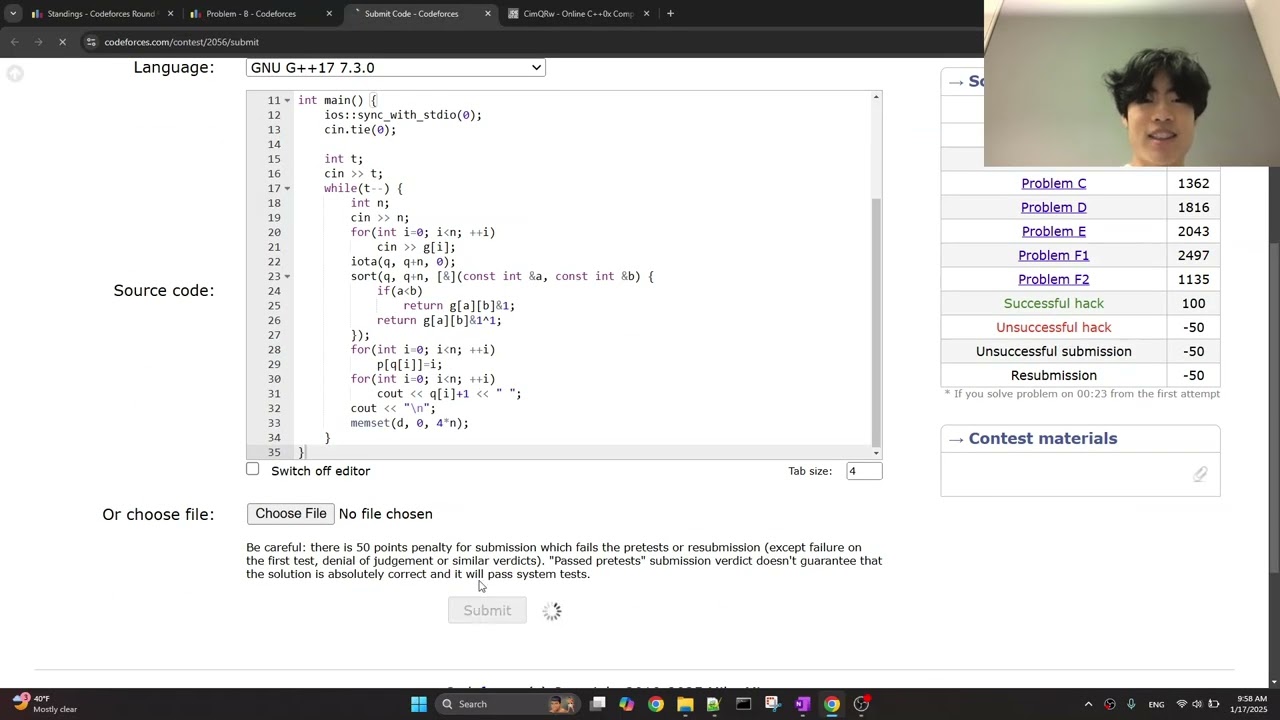Open File Explorer from the taskbar
This screenshot has height=720, width=1280.
[685, 704]
